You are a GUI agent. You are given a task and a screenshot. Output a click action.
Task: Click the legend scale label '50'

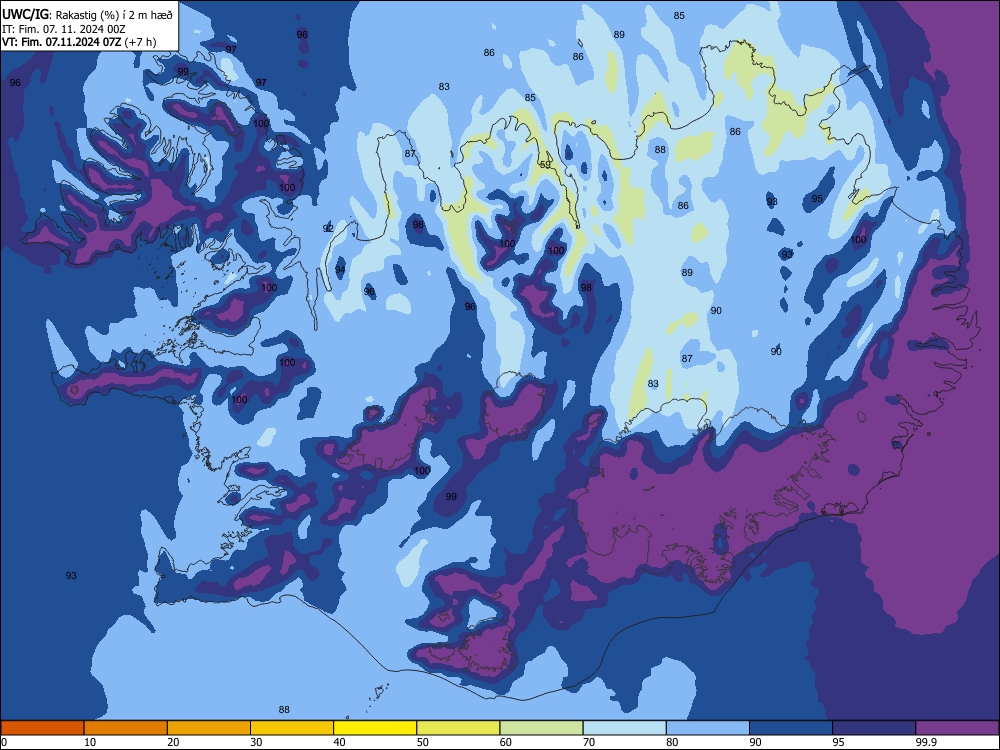pyautogui.click(x=423, y=742)
